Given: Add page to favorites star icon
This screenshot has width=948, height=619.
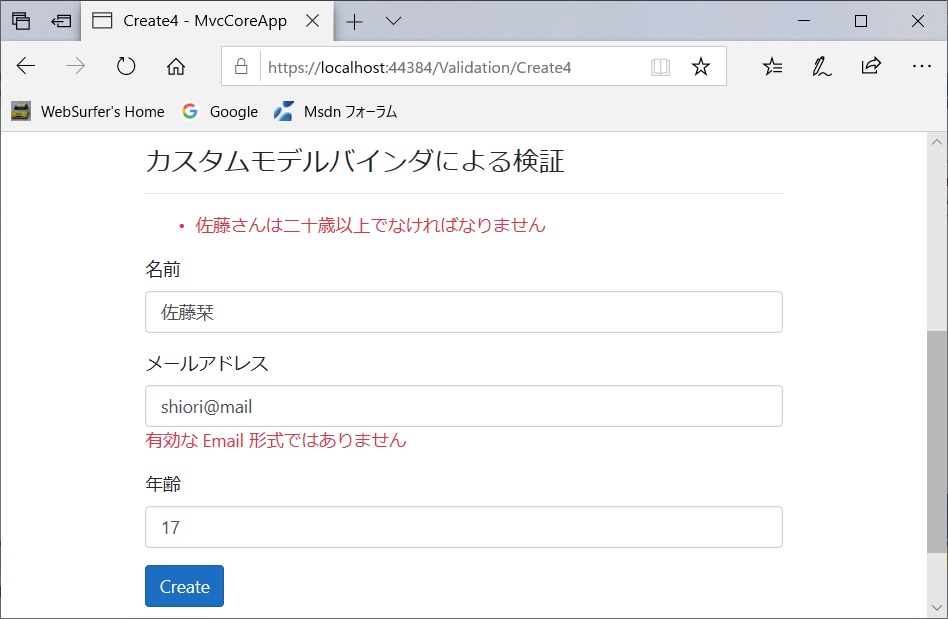Looking at the screenshot, I should (701, 67).
